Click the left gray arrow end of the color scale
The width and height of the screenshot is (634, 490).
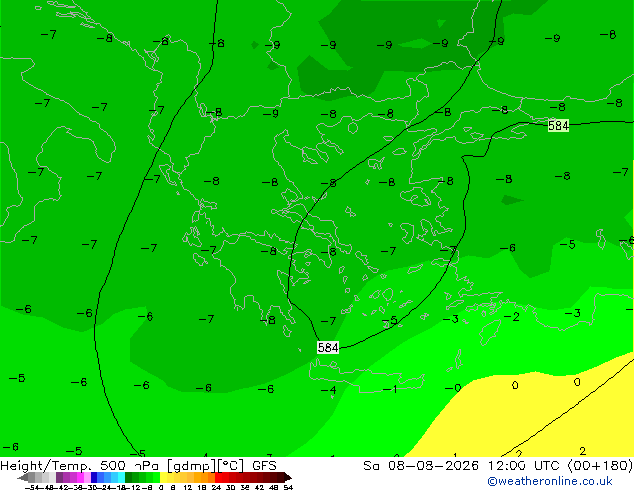[23, 478]
